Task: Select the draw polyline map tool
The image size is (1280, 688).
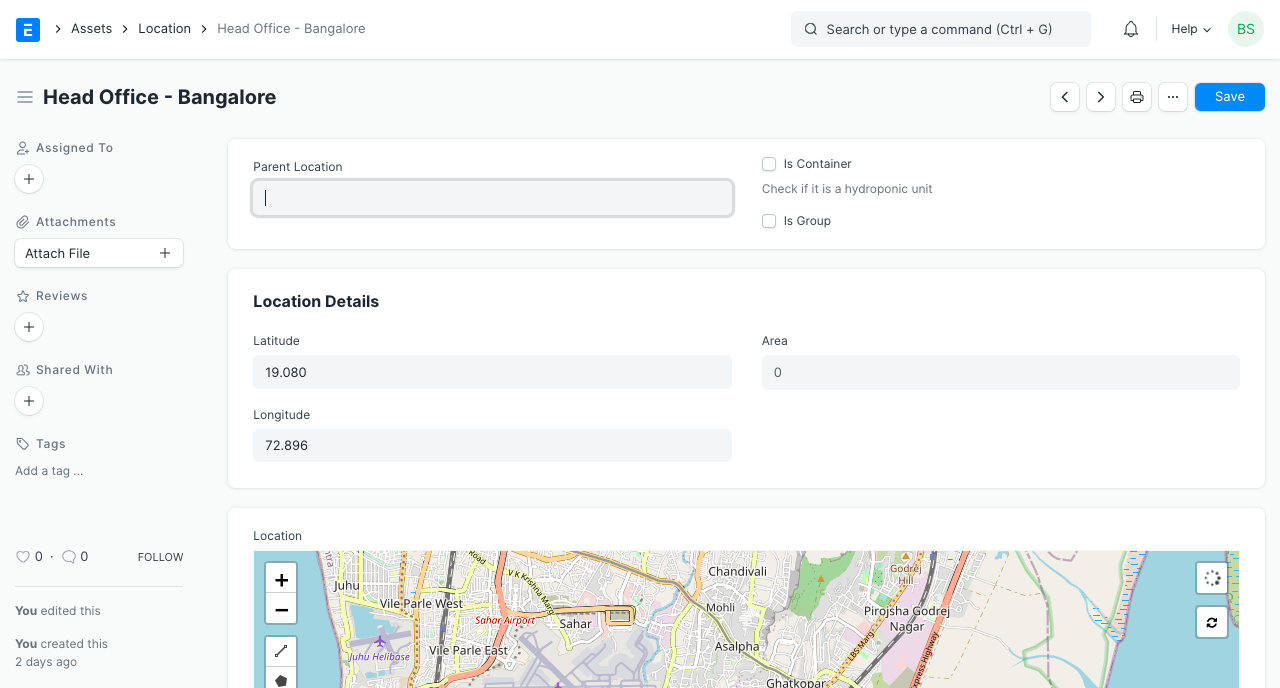Action: point(281,651)
